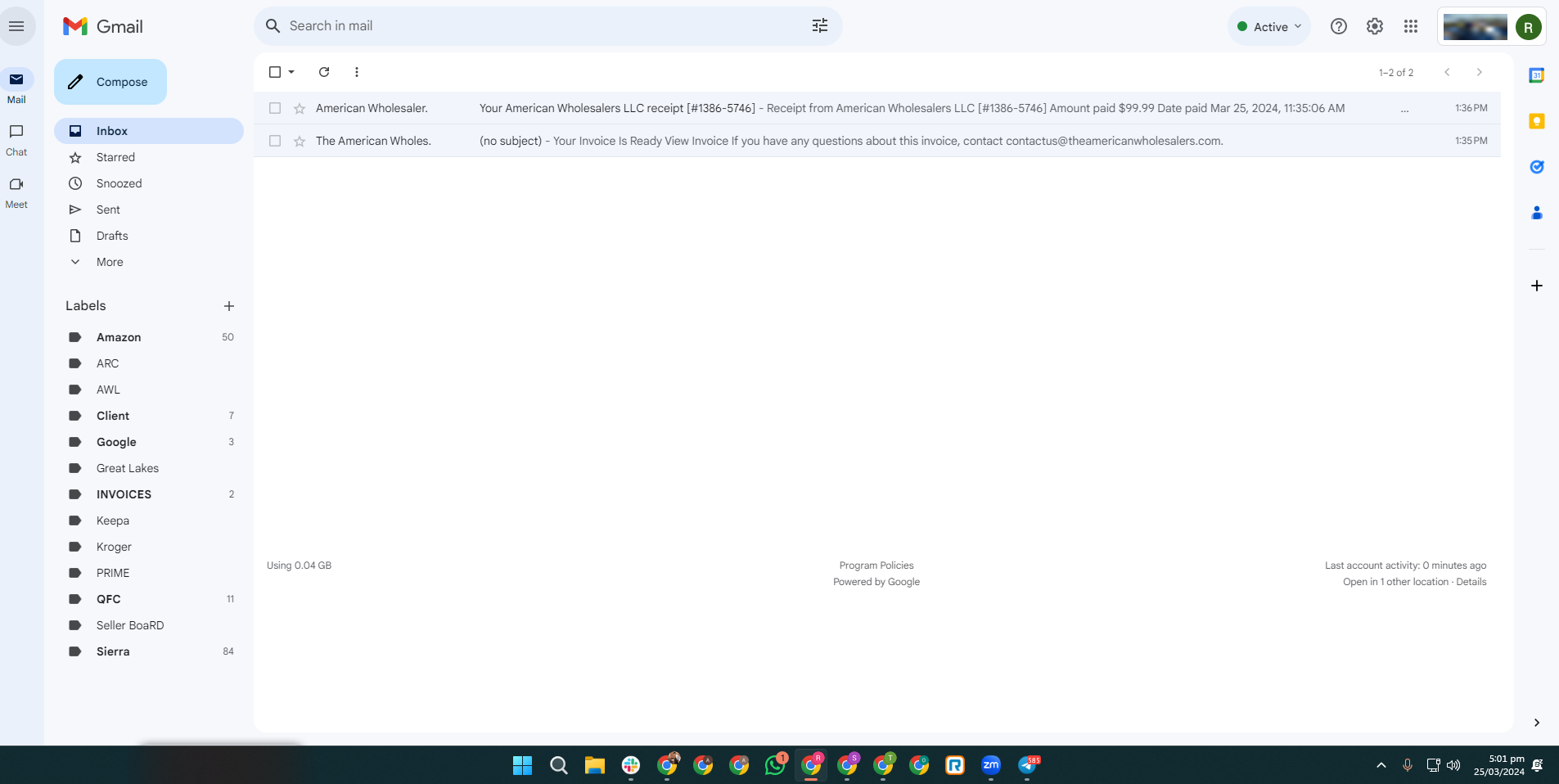This screenshot has height=784, width=1559.
Task: Open Google Keep side panel icon
Action: (x=1537, y=121)
